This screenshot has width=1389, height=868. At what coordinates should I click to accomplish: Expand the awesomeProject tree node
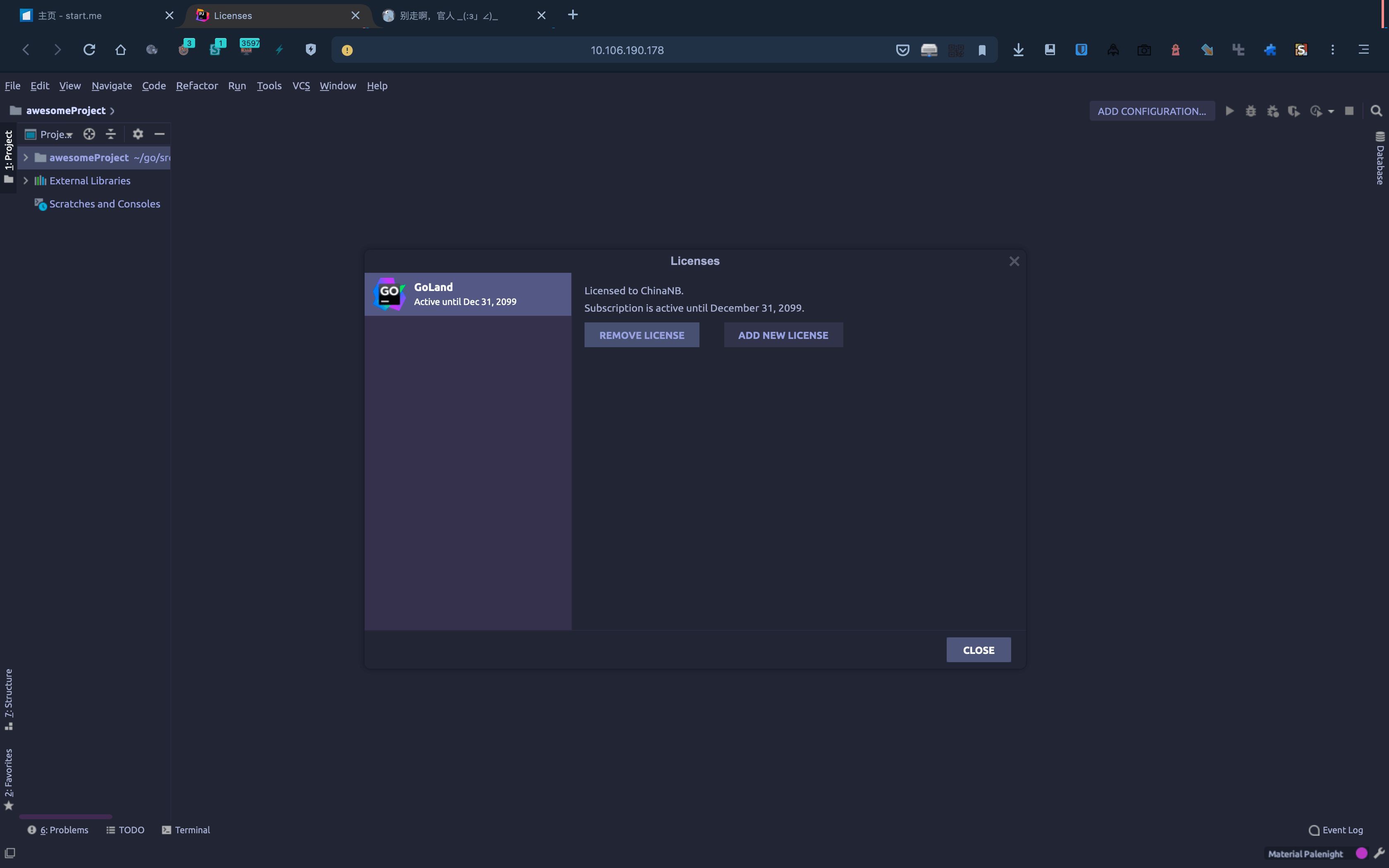[x=25, y=157]
